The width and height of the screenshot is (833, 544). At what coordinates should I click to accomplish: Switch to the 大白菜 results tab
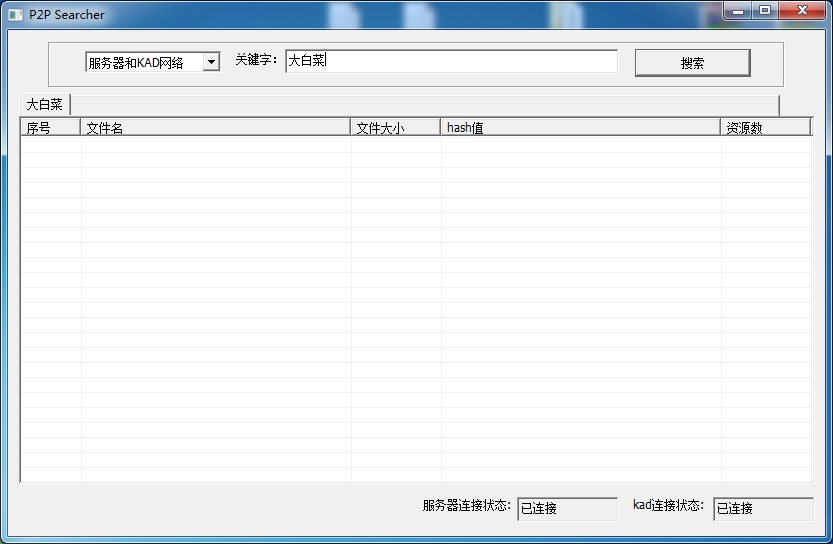point(45,104)
